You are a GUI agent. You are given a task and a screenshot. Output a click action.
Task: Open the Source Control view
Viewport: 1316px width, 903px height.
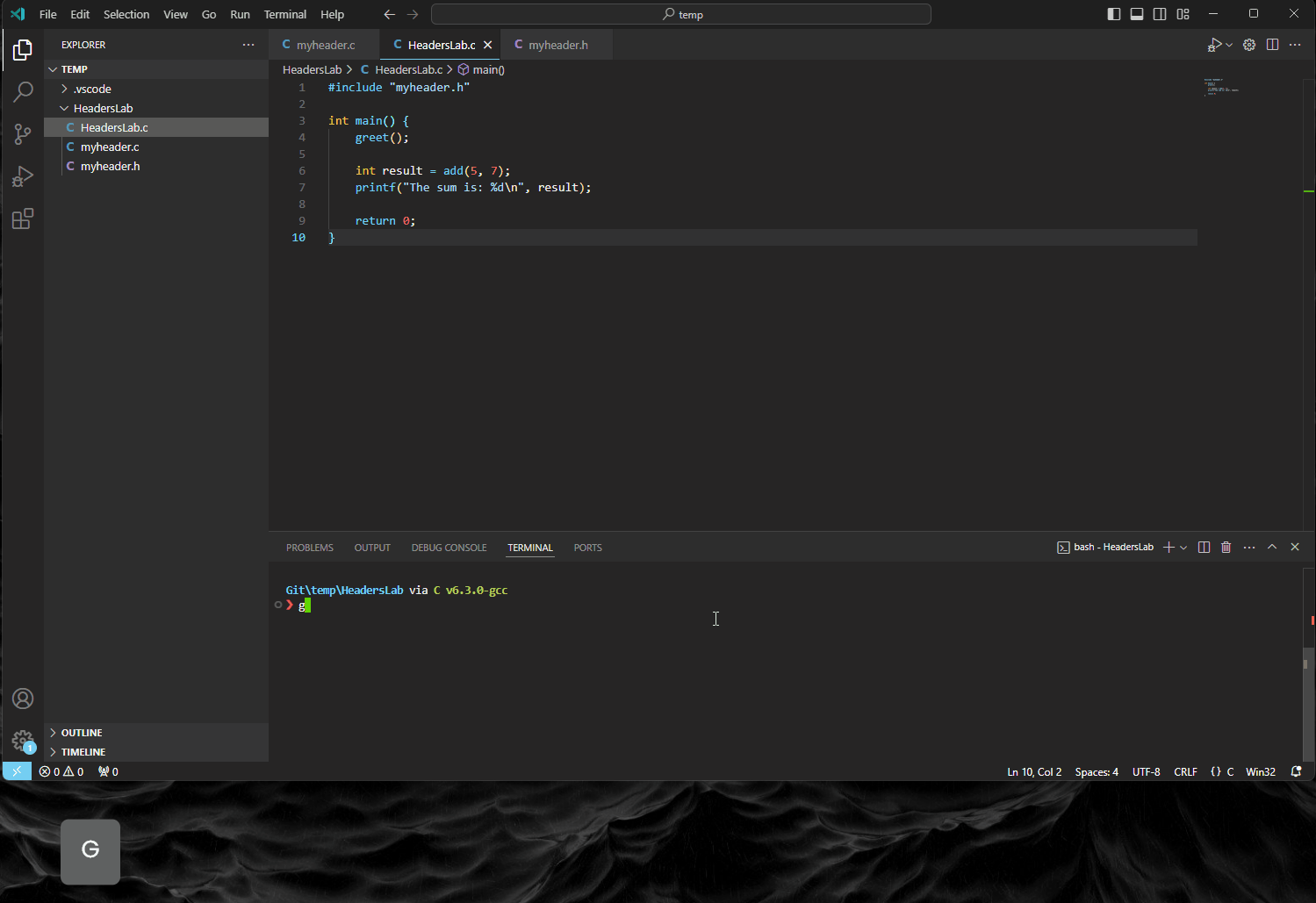tap(23, 133)
